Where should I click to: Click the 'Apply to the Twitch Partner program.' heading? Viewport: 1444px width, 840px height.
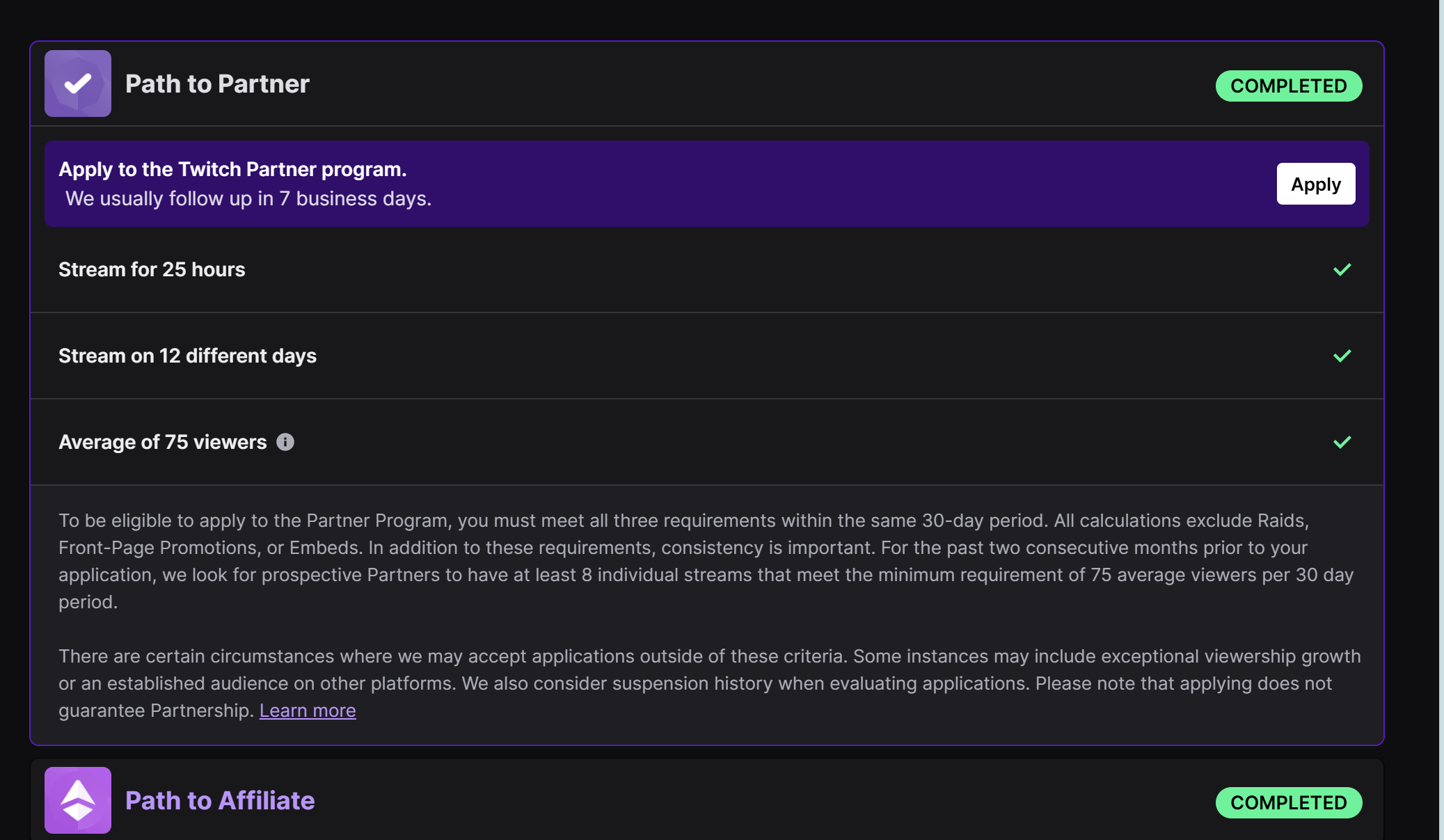[x=232, y=169]
